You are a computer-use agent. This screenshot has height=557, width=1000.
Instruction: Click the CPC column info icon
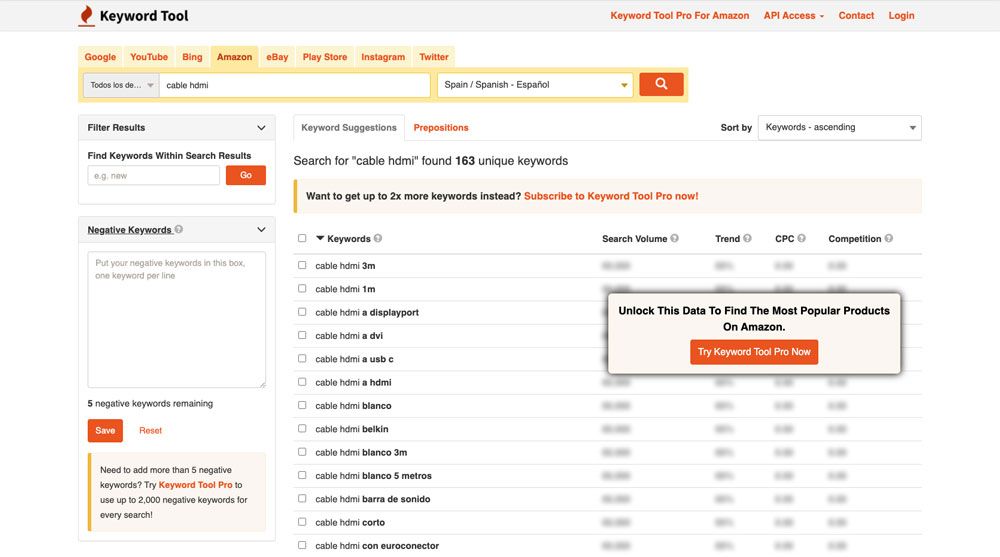tap(802, 239)
